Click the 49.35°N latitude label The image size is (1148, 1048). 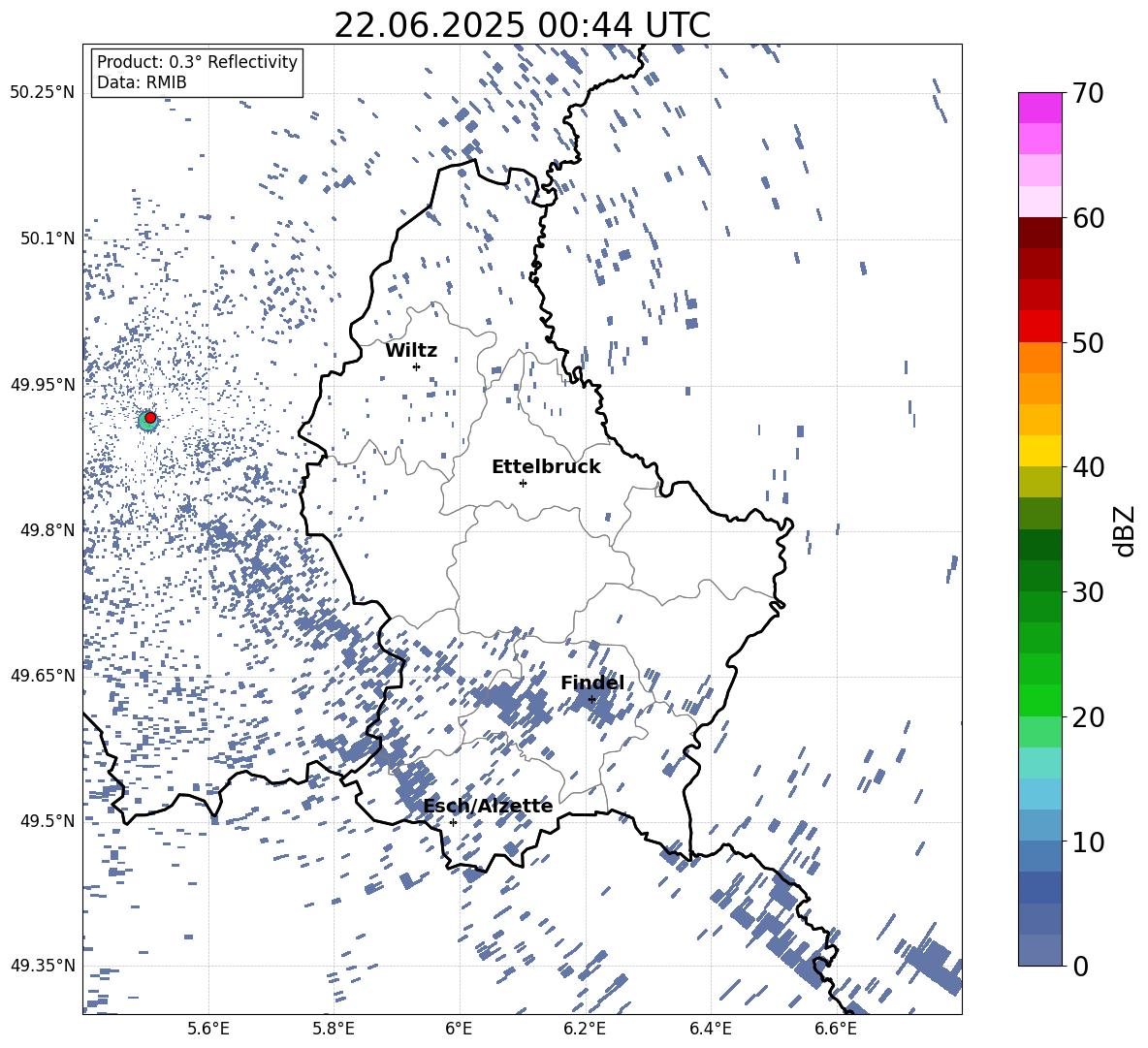tap(43, 966)
